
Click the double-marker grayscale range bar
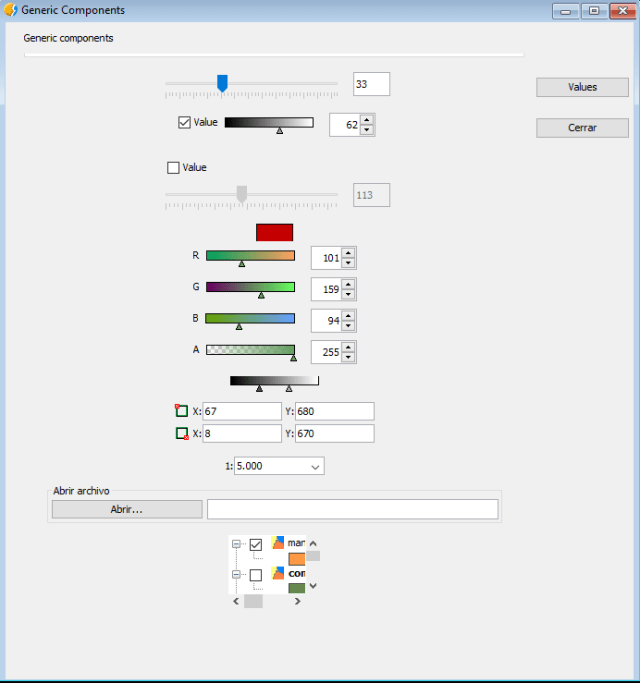pos(274,381)
